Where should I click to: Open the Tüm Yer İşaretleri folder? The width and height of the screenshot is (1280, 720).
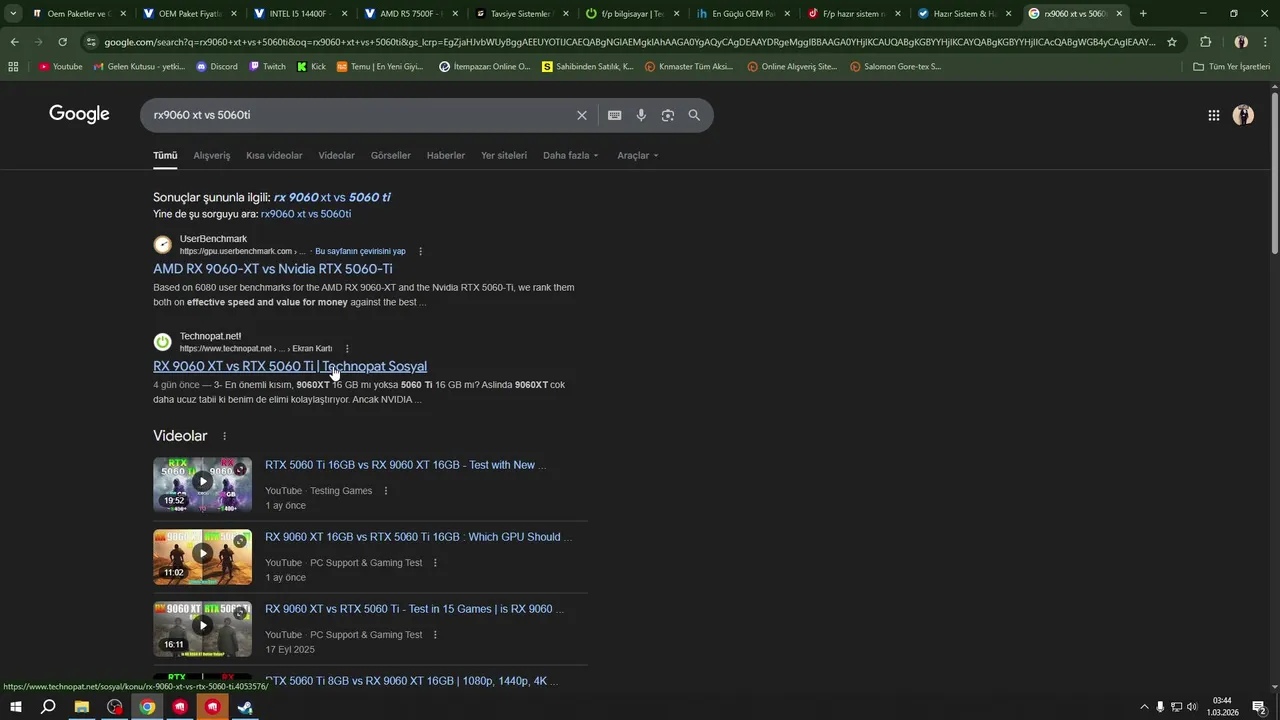1232,66
